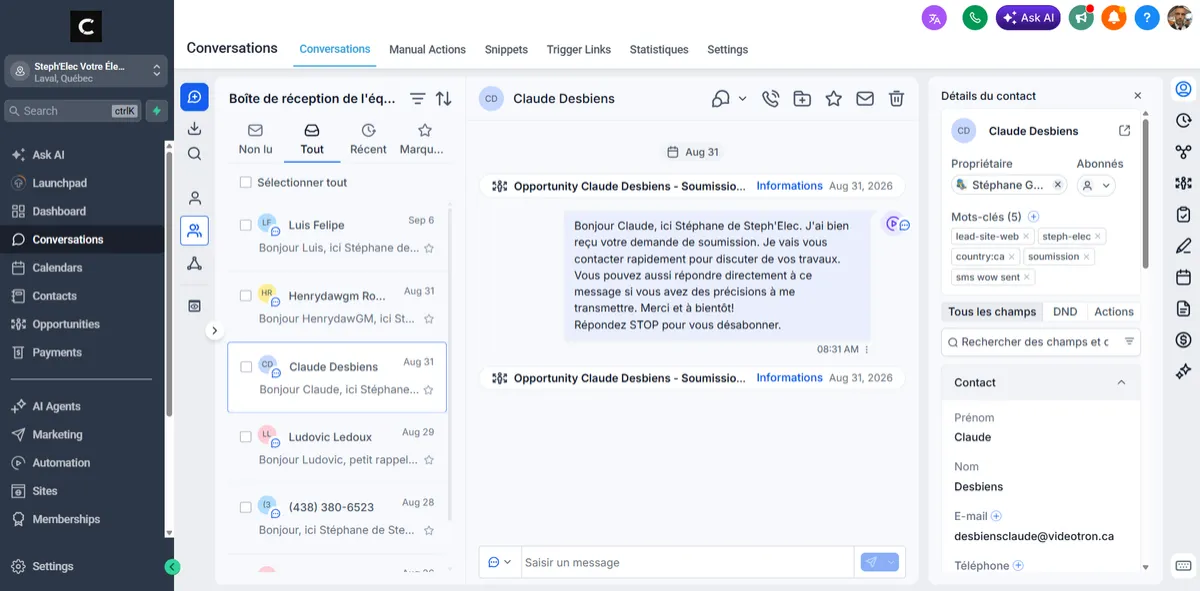The height and width of the screenshot is (591, 1200).
Task: Collapse the Contact fields section
Action: pos(1121,382)
